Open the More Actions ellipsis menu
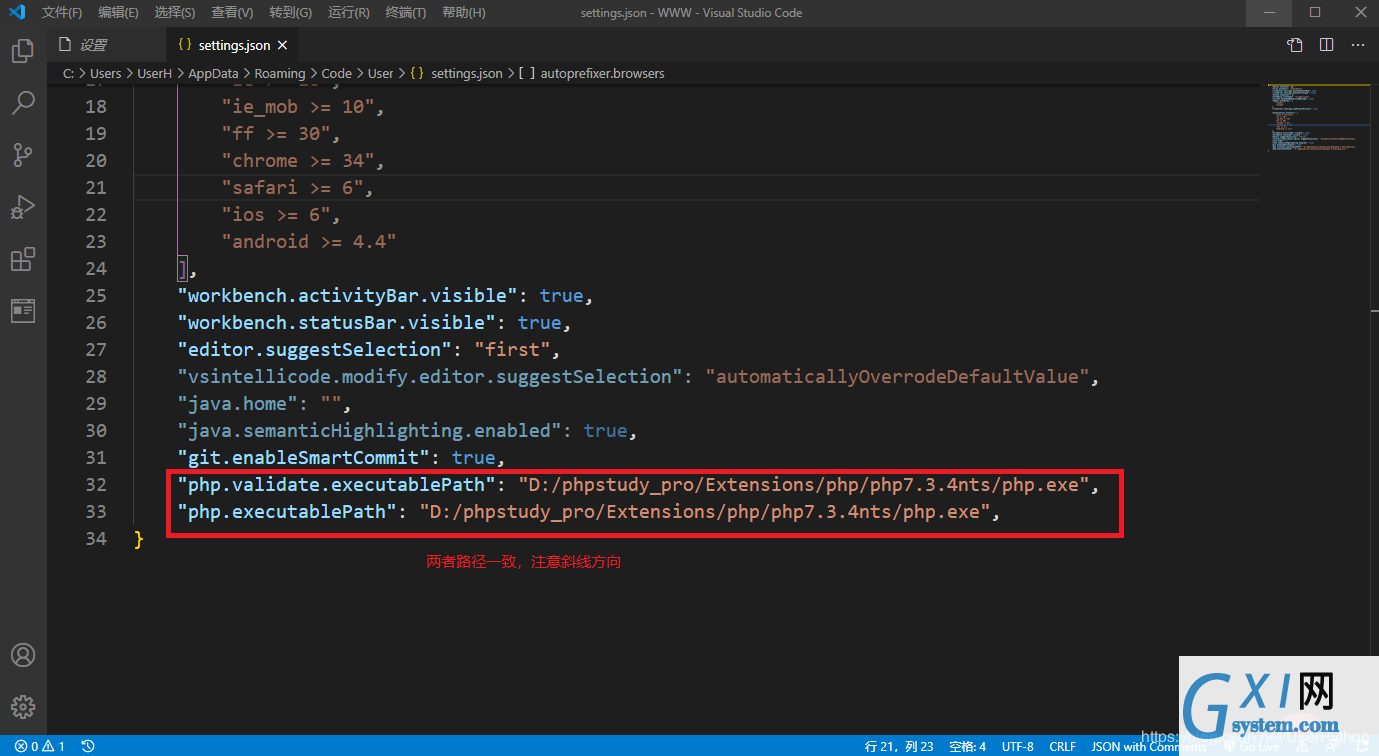Image resolution: width=1379 pixels, height=756 pixels. point(1358,45)
